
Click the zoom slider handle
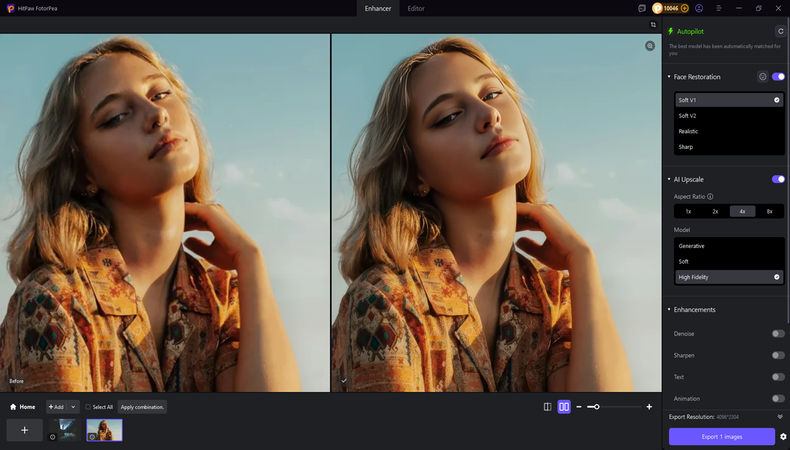click(x=596, y=407)
